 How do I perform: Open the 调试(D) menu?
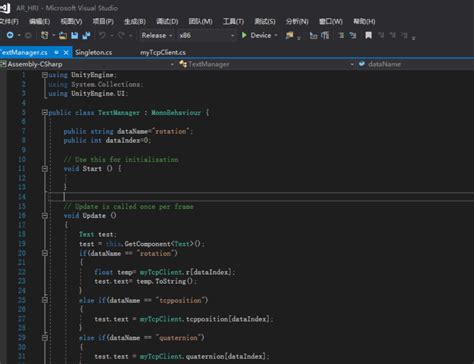tap(167, 22)
